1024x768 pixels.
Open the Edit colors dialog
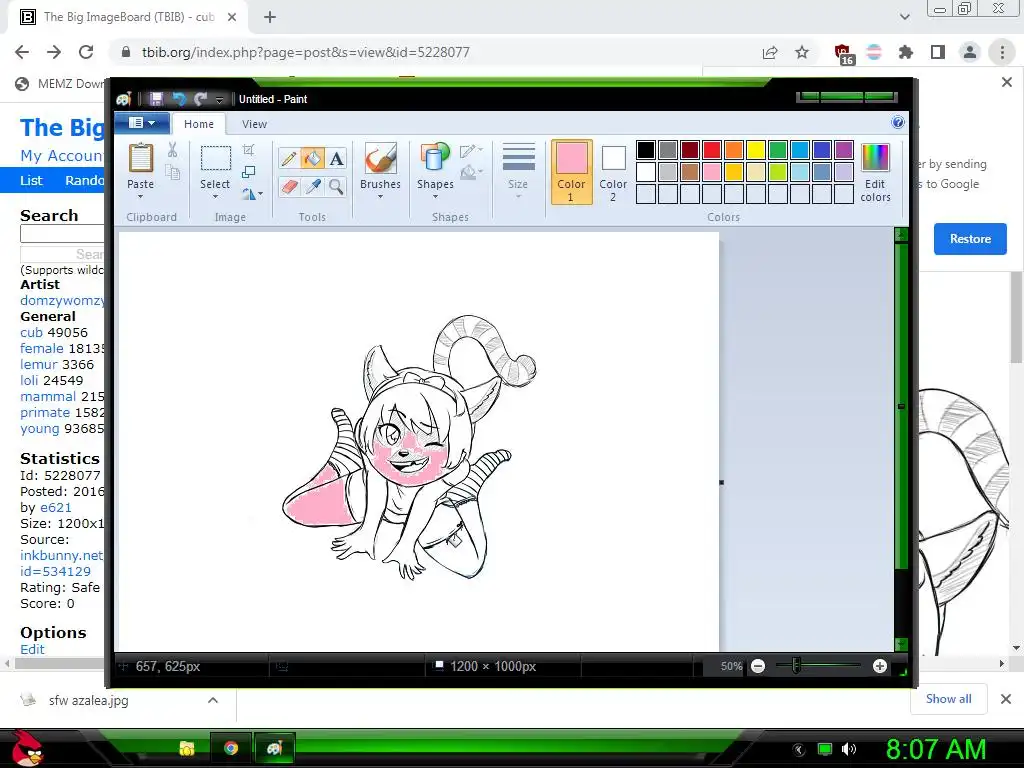(875, 172)
